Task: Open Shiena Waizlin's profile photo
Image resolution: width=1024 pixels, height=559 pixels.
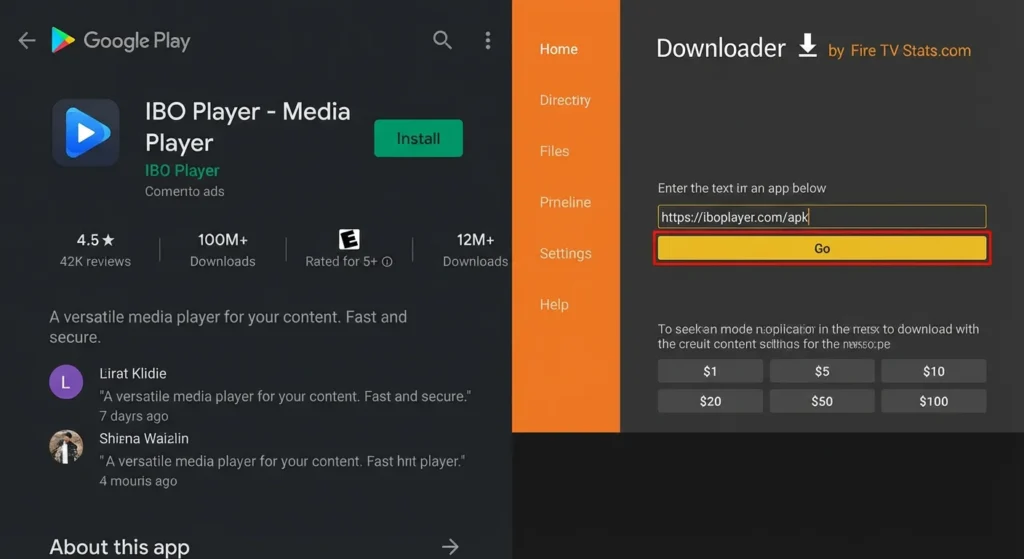Action: click(66, 447)
